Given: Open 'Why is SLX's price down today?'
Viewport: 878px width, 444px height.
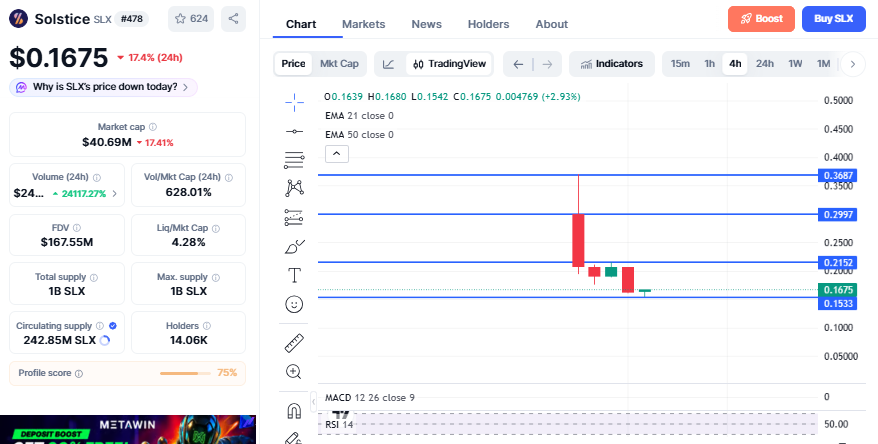Looking at the screenshot, I should tap(103, 87).
